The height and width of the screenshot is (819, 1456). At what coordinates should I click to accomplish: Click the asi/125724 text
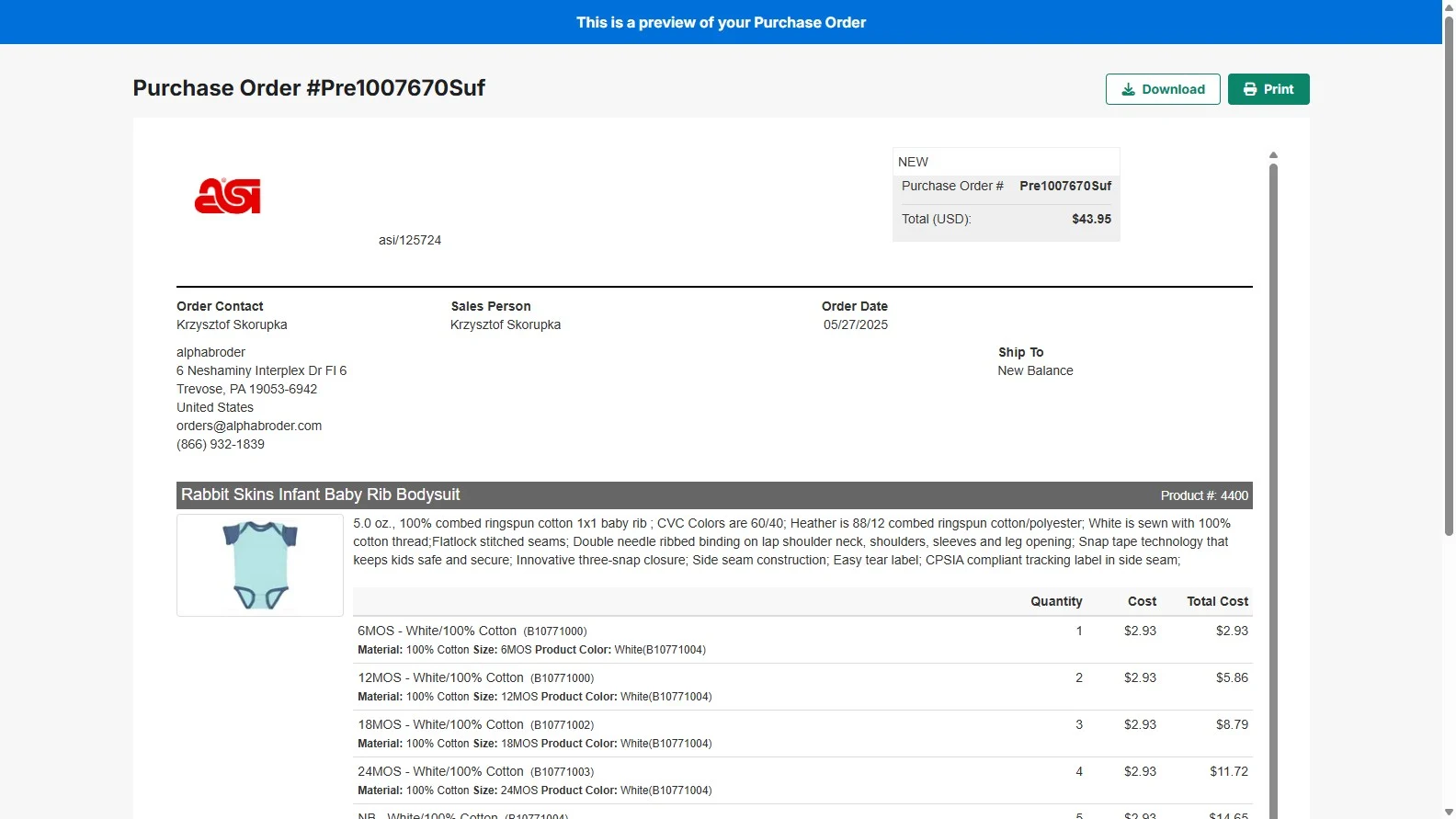click(x=410, y=240)
